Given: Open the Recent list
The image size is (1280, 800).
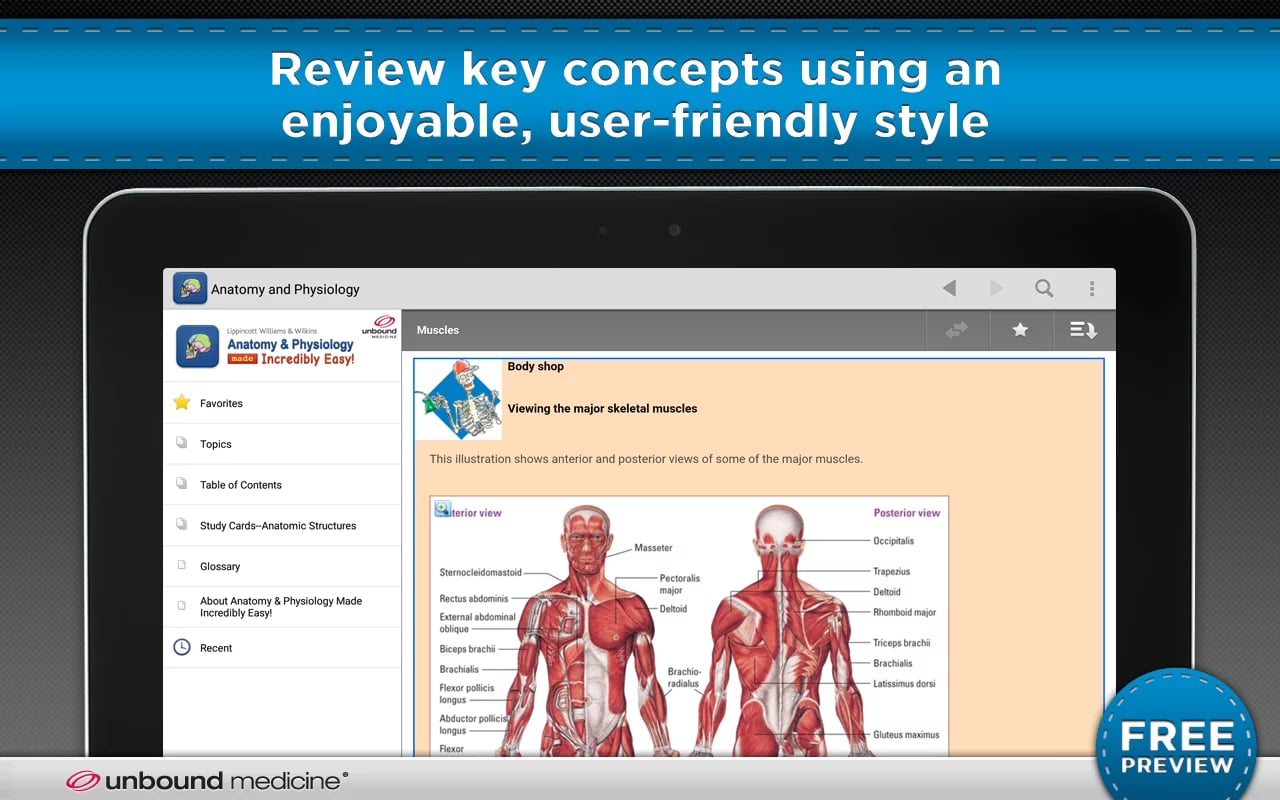Looking at the screenshot, I should tap(282, 648).
